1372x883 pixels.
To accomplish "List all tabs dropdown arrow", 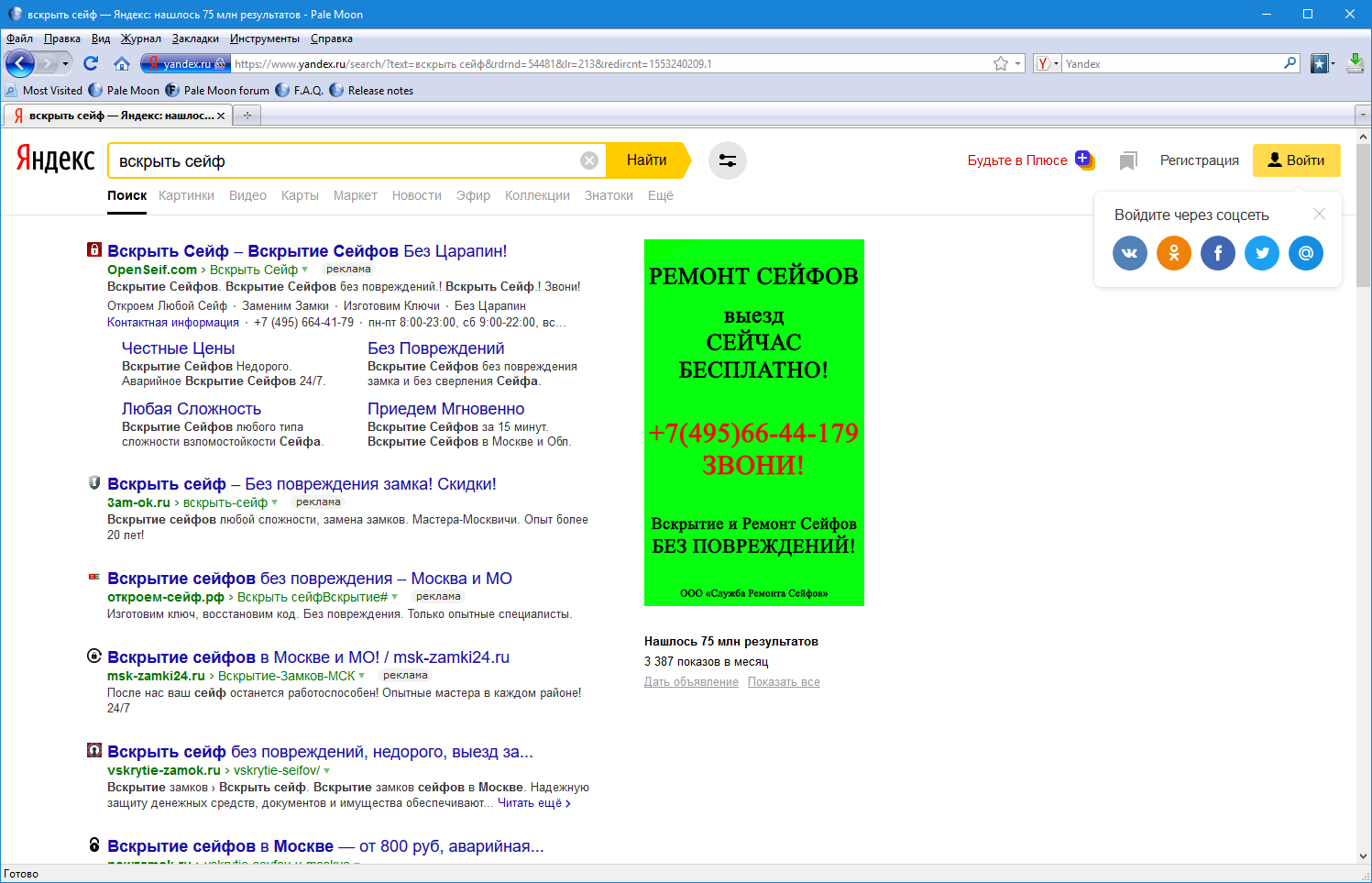I will [x=1363, y=116].
